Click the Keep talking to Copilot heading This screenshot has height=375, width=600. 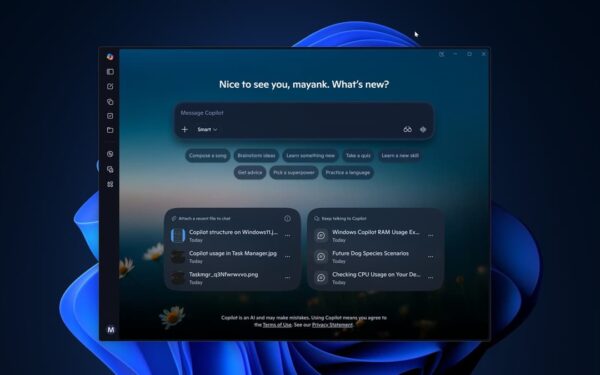tap(344, 218)
